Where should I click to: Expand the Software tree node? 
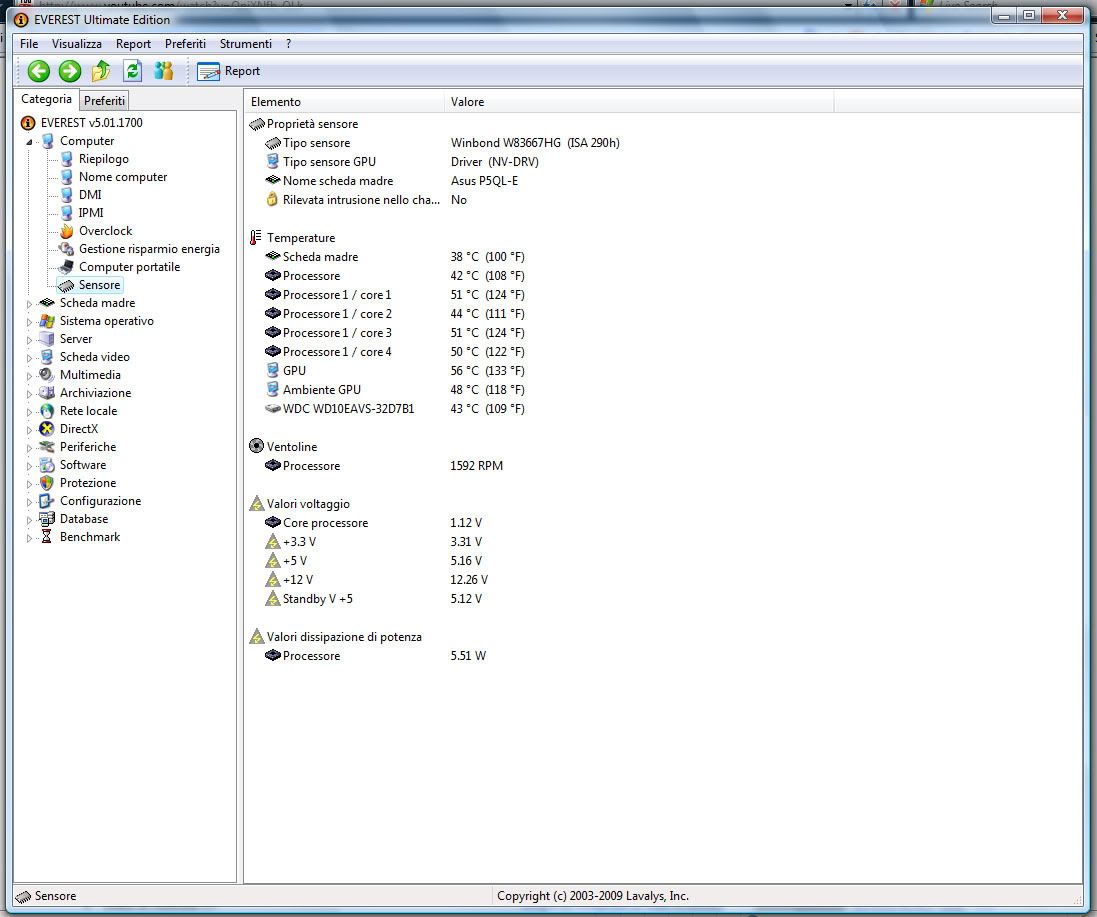click(29, 466)
